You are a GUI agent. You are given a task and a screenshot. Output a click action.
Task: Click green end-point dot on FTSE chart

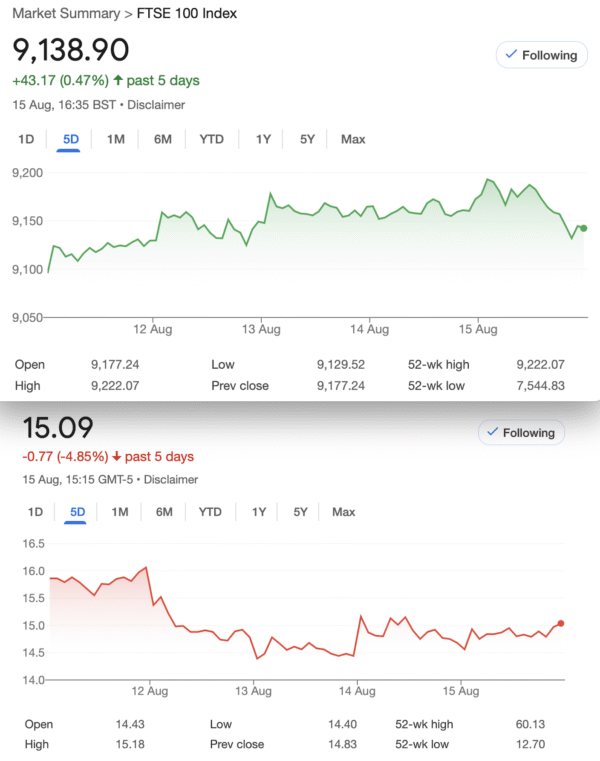[x=583, y=228]
